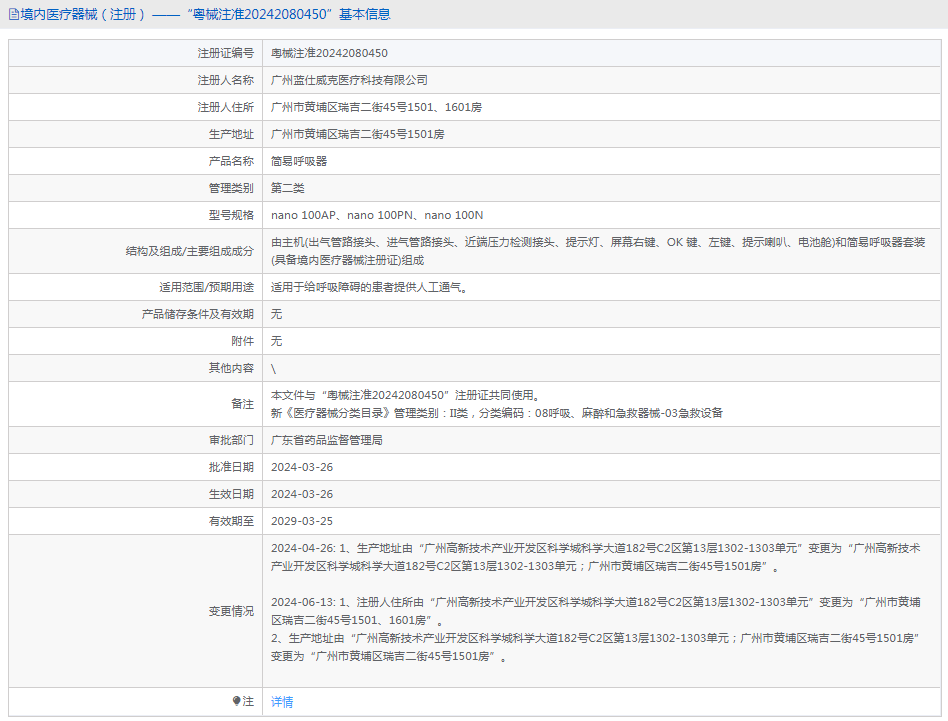Click the 注册人住所 label

(x=226, y=108)
